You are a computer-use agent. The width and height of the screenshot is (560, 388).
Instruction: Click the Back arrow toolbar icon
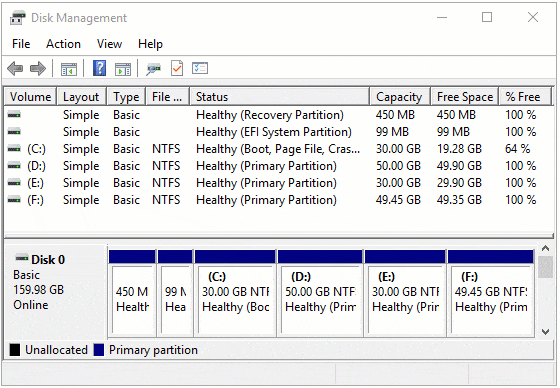pyautogui.click(x=15, y=68)
